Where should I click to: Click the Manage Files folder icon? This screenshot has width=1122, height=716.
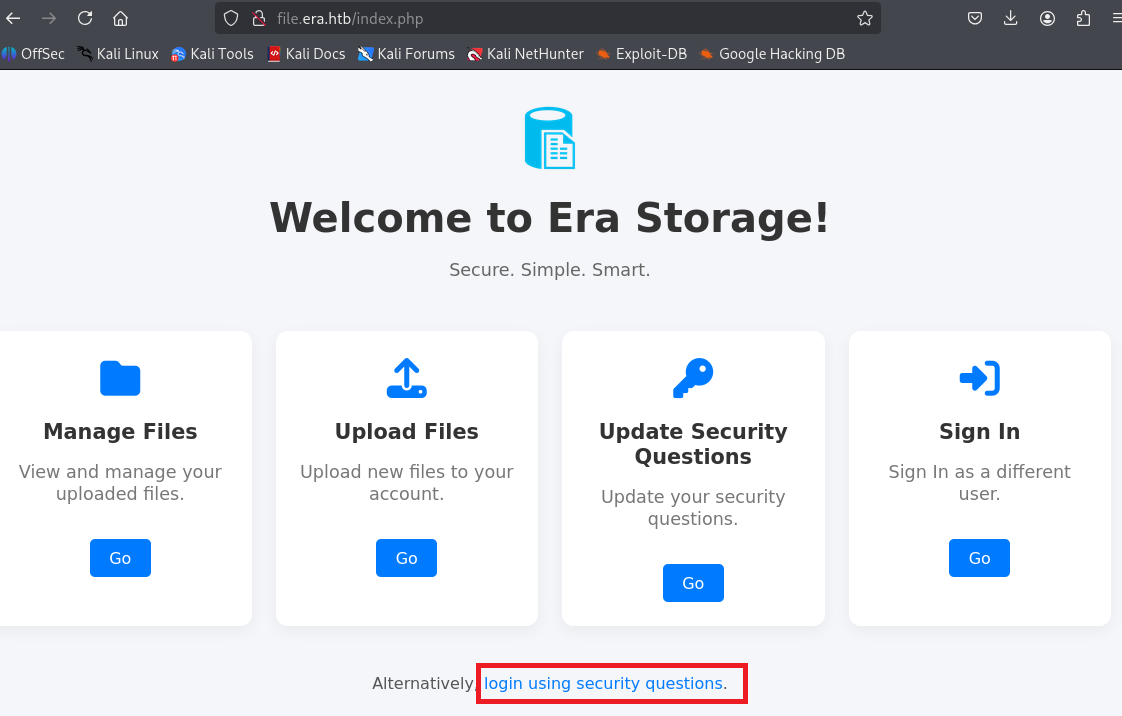(120, 379)
